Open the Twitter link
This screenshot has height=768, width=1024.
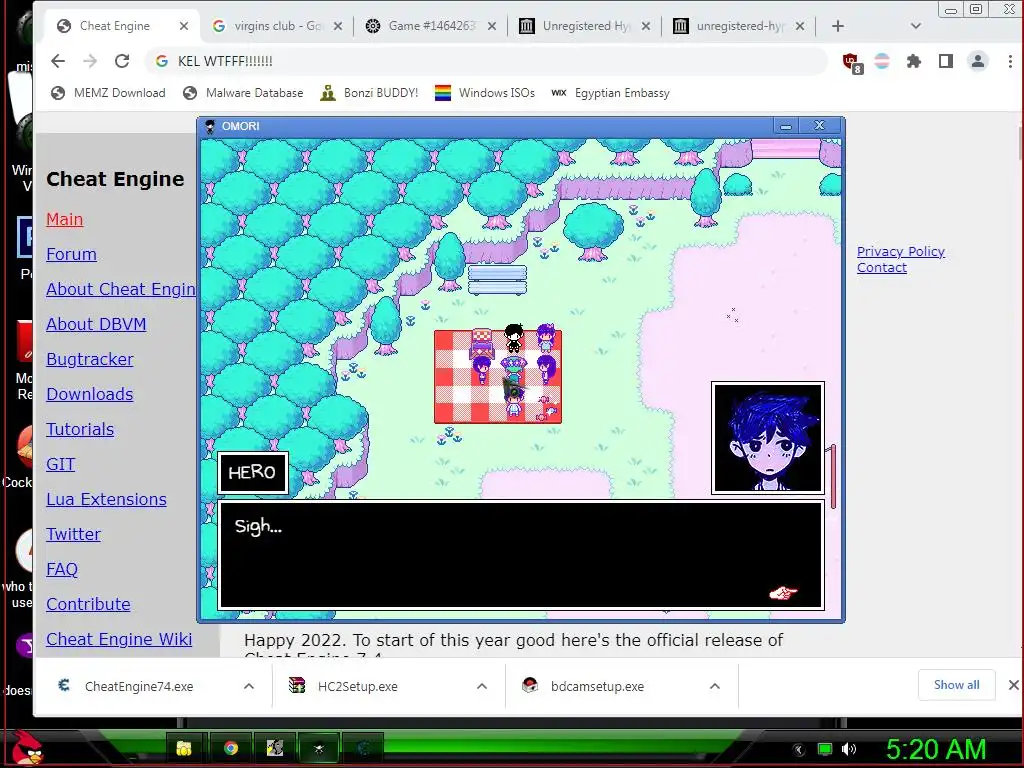(73, 534)
